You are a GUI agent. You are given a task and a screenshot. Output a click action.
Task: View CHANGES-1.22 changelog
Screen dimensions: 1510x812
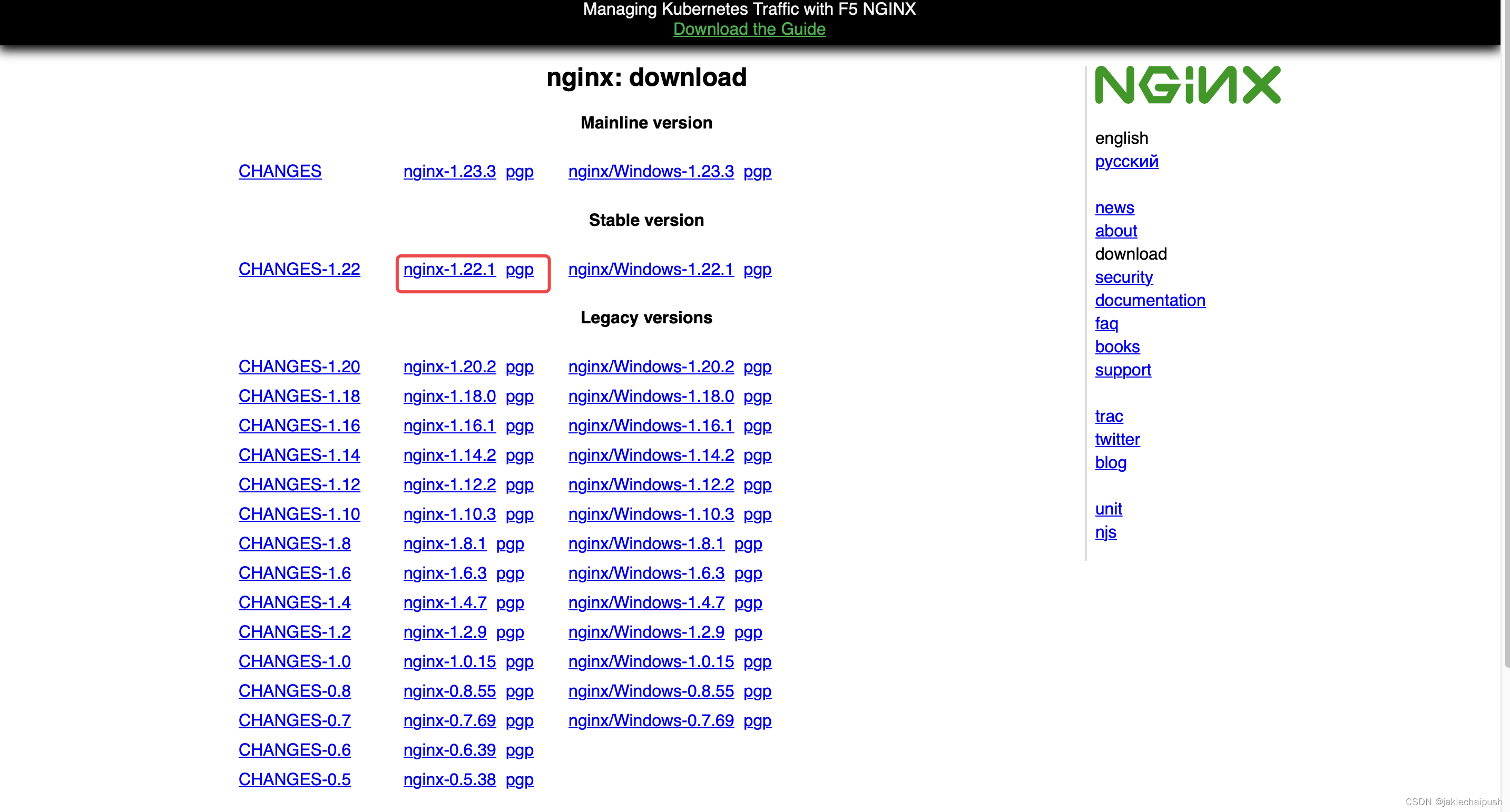(299, 269)
